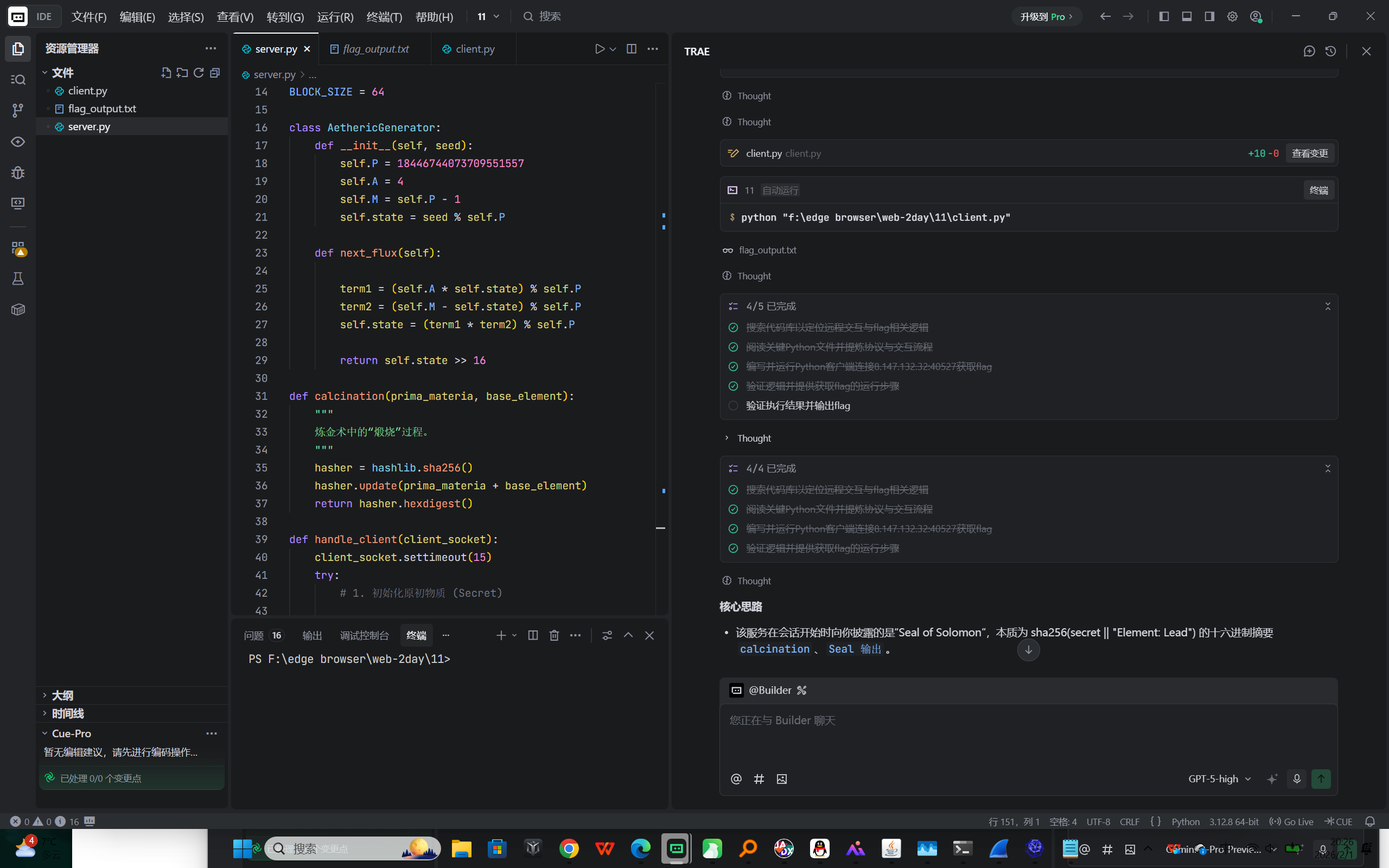Open the 终端(T) menu

384,17
